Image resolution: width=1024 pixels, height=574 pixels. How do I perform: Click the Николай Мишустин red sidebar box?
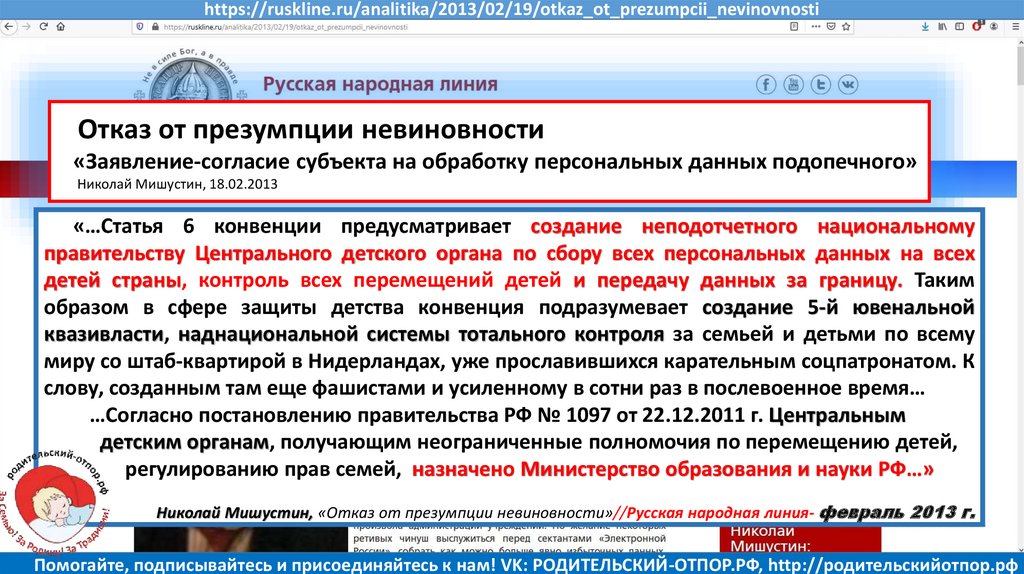point(801,539)
